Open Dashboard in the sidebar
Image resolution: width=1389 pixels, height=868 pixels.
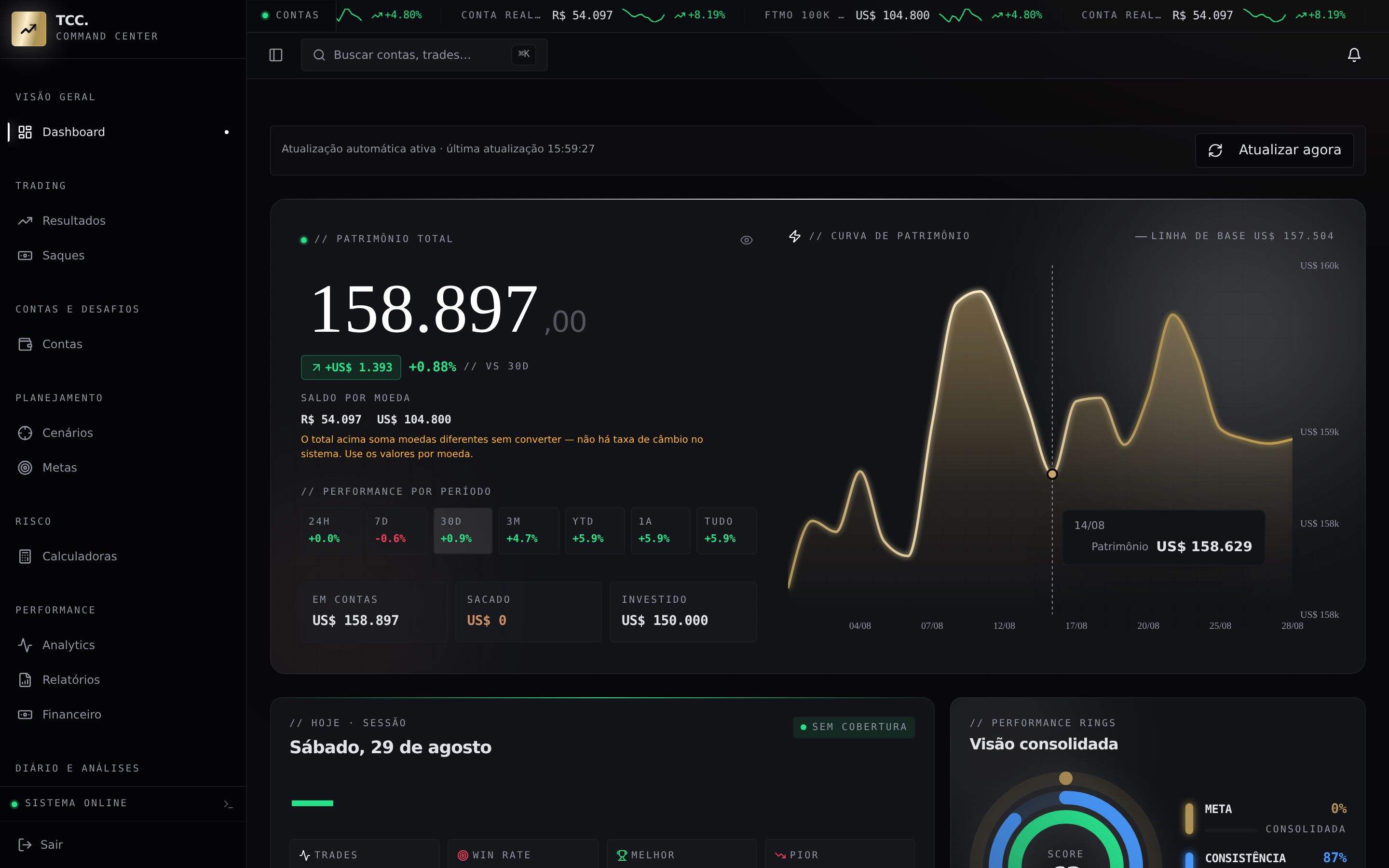point(123,132)
